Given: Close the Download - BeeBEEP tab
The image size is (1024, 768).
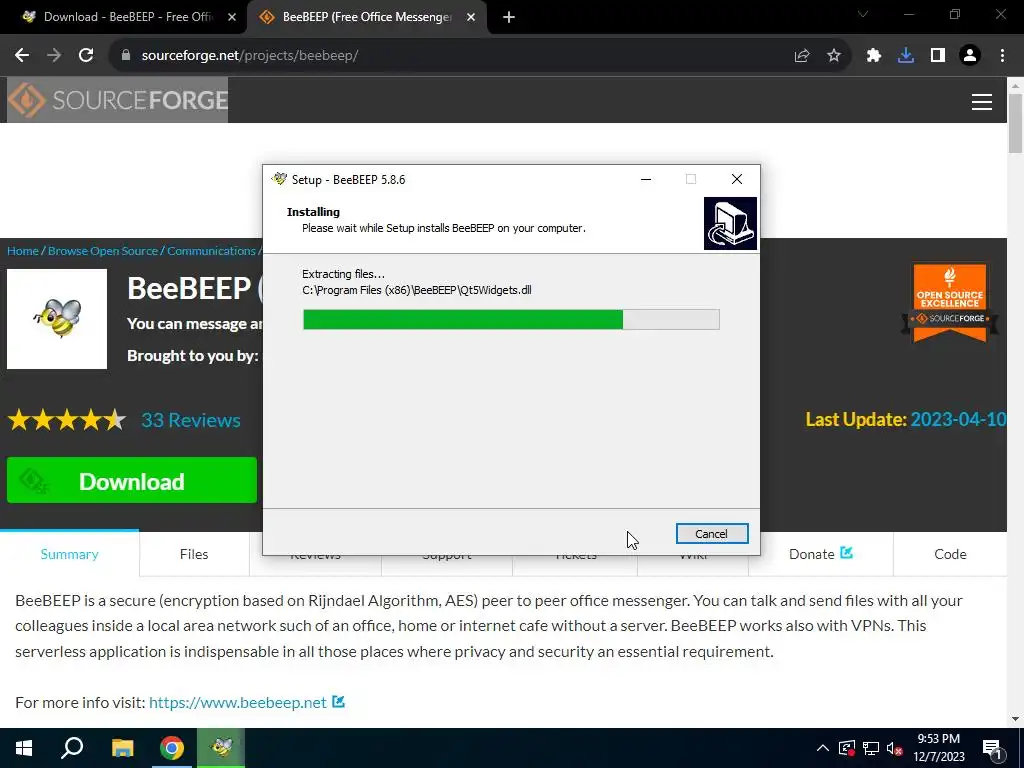Looking at the screenshot, I should click(232, 18).
